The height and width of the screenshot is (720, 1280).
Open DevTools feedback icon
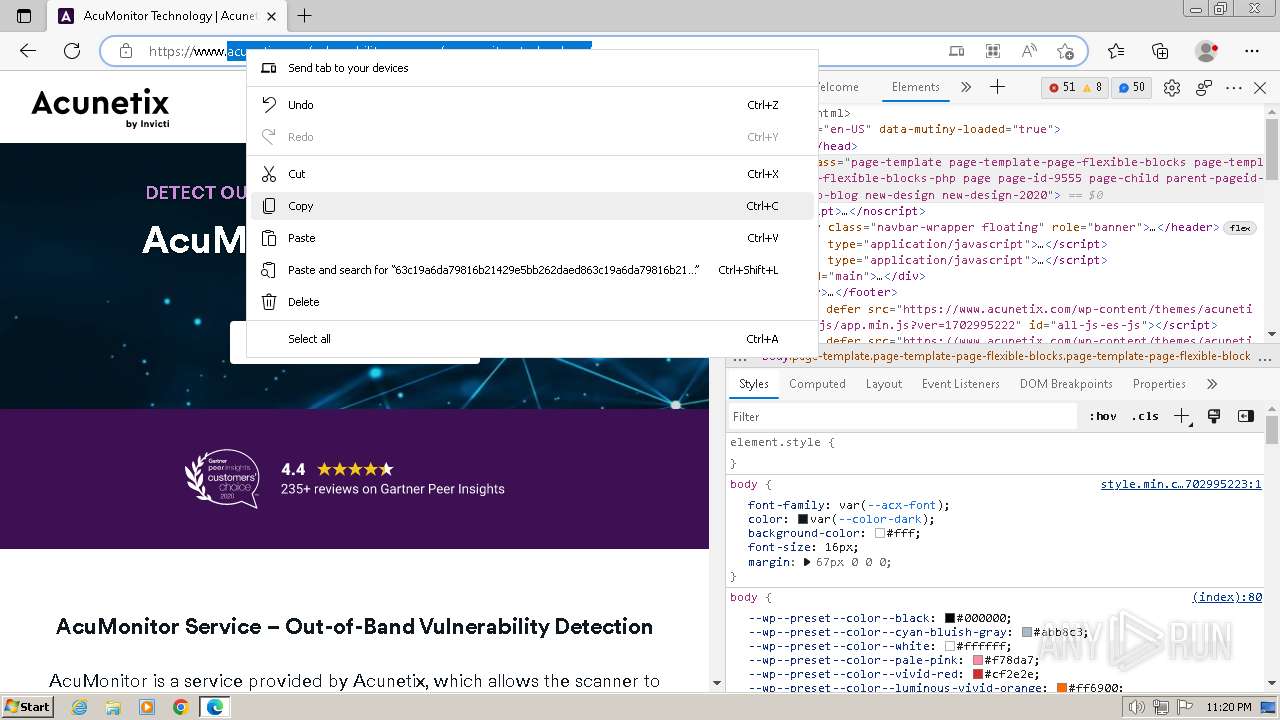click(1204, 88)
